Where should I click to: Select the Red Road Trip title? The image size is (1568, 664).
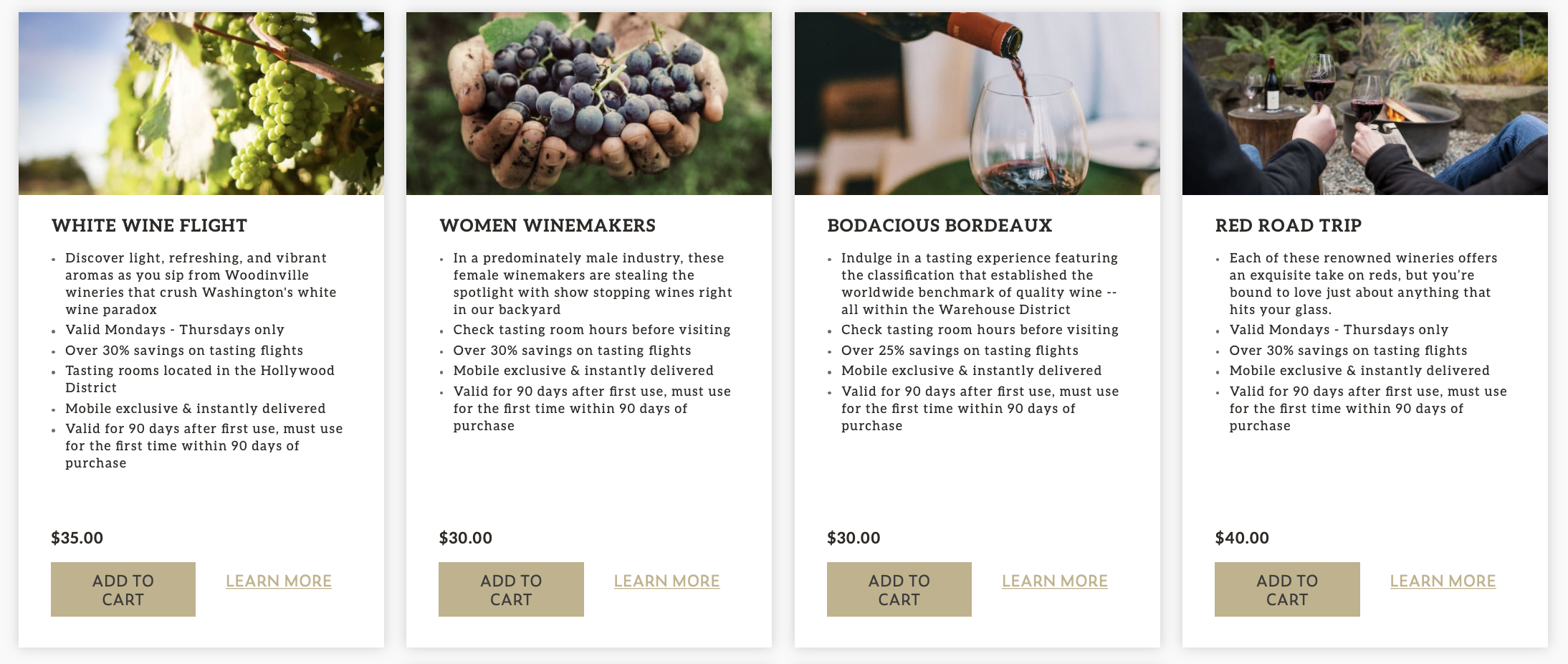[1288, 225]
